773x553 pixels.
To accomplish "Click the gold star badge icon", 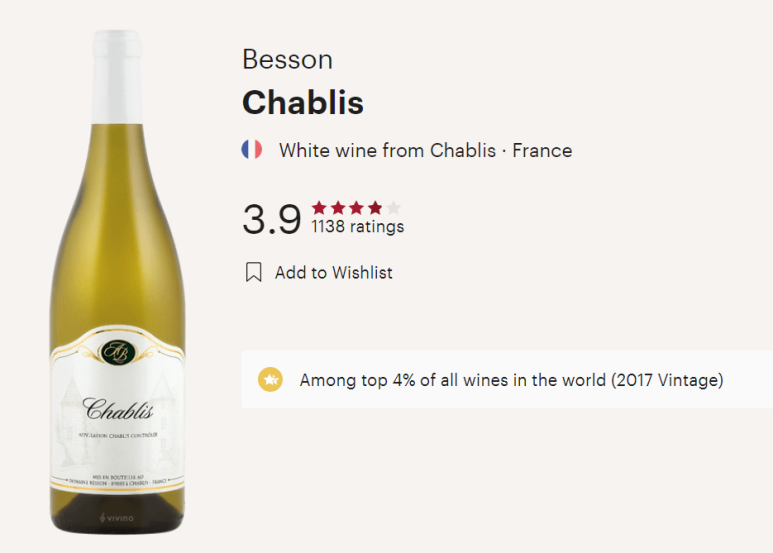I will coord(270,380).
